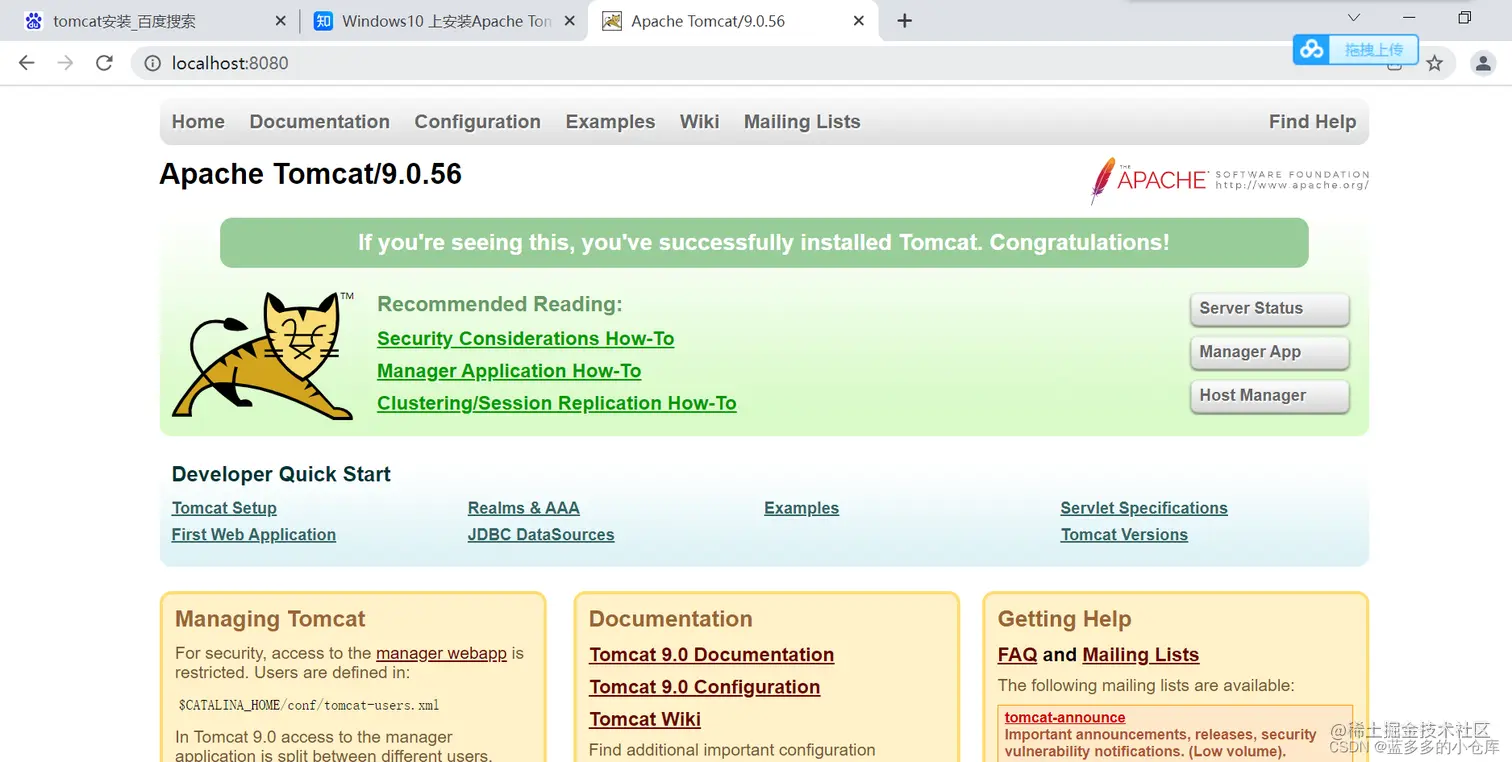This screenshot has width=1512, height=762.
Task: Open Home in the Tomcat navigation bar
Action: coord(198,122)
